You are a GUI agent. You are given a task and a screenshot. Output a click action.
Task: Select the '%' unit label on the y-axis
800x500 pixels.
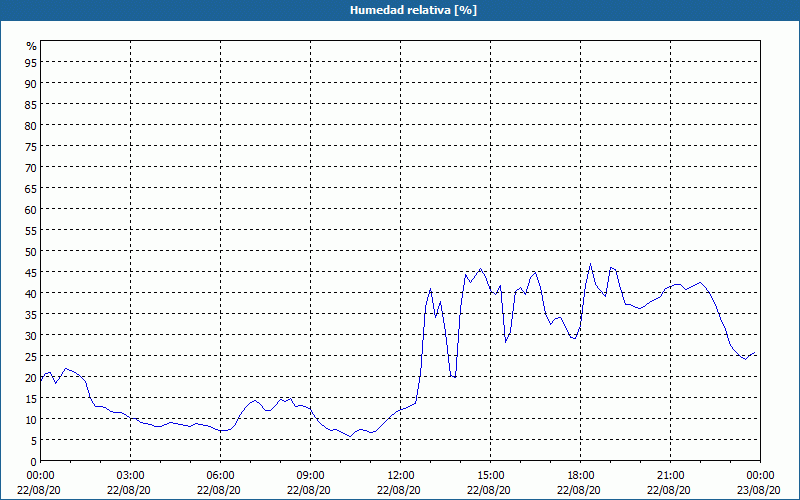coord(32,46)
